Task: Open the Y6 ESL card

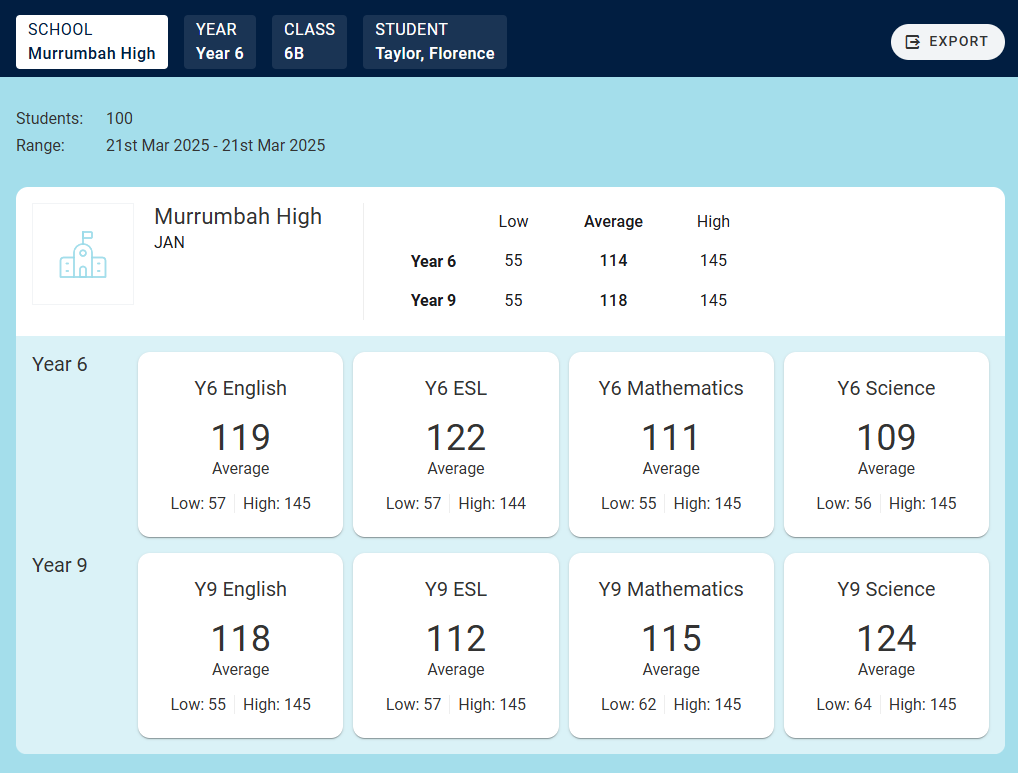Action: click(x=456, y=444)
